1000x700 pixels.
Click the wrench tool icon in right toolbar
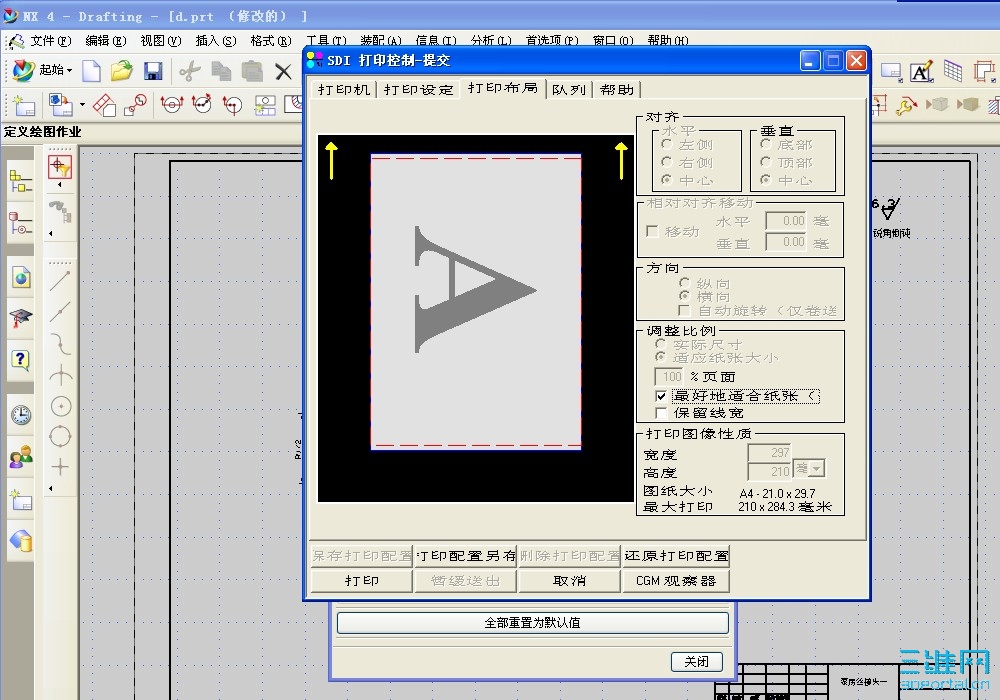point(906,105)
